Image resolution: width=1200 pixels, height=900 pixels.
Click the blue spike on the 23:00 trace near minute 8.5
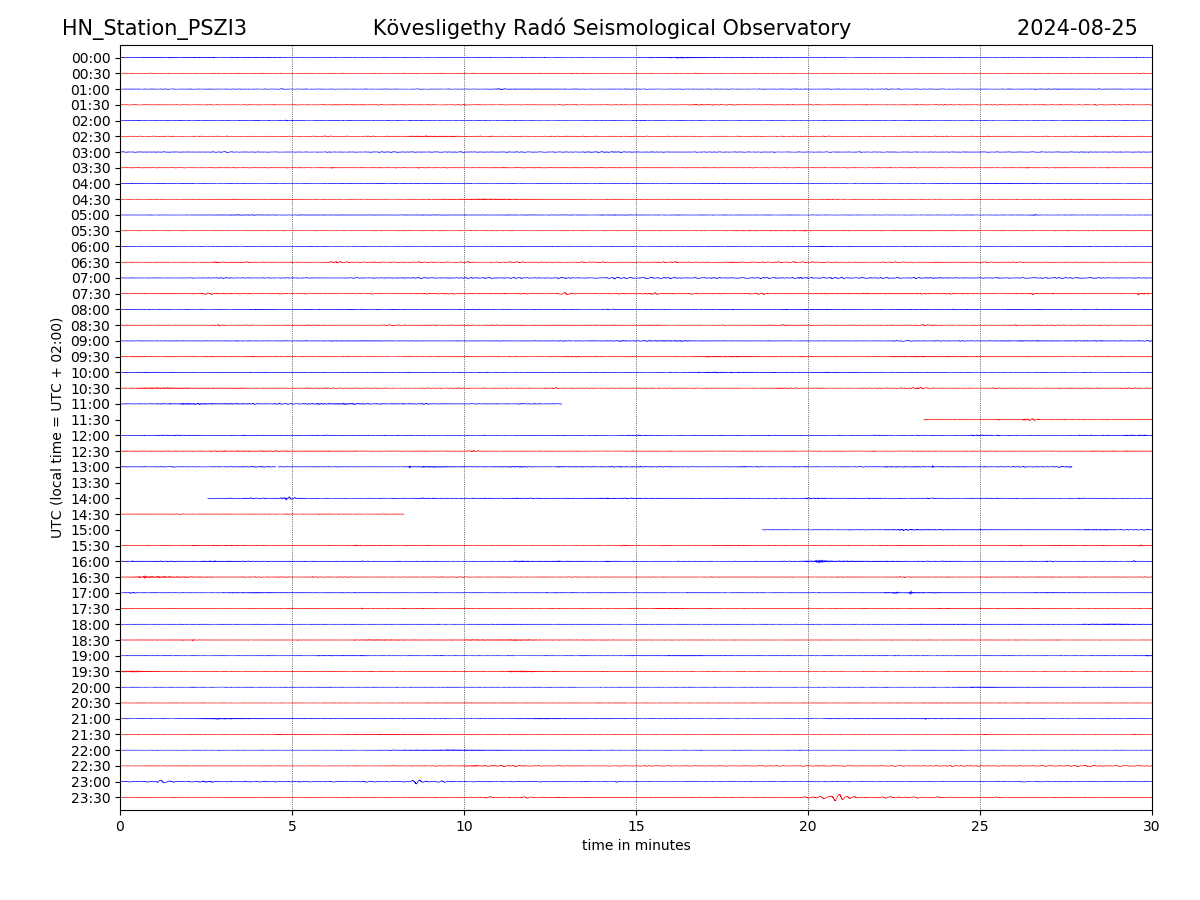(417, 781)
